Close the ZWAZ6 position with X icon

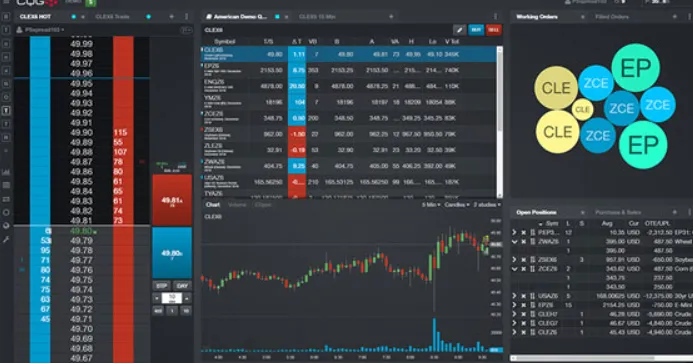pos(523,241)
